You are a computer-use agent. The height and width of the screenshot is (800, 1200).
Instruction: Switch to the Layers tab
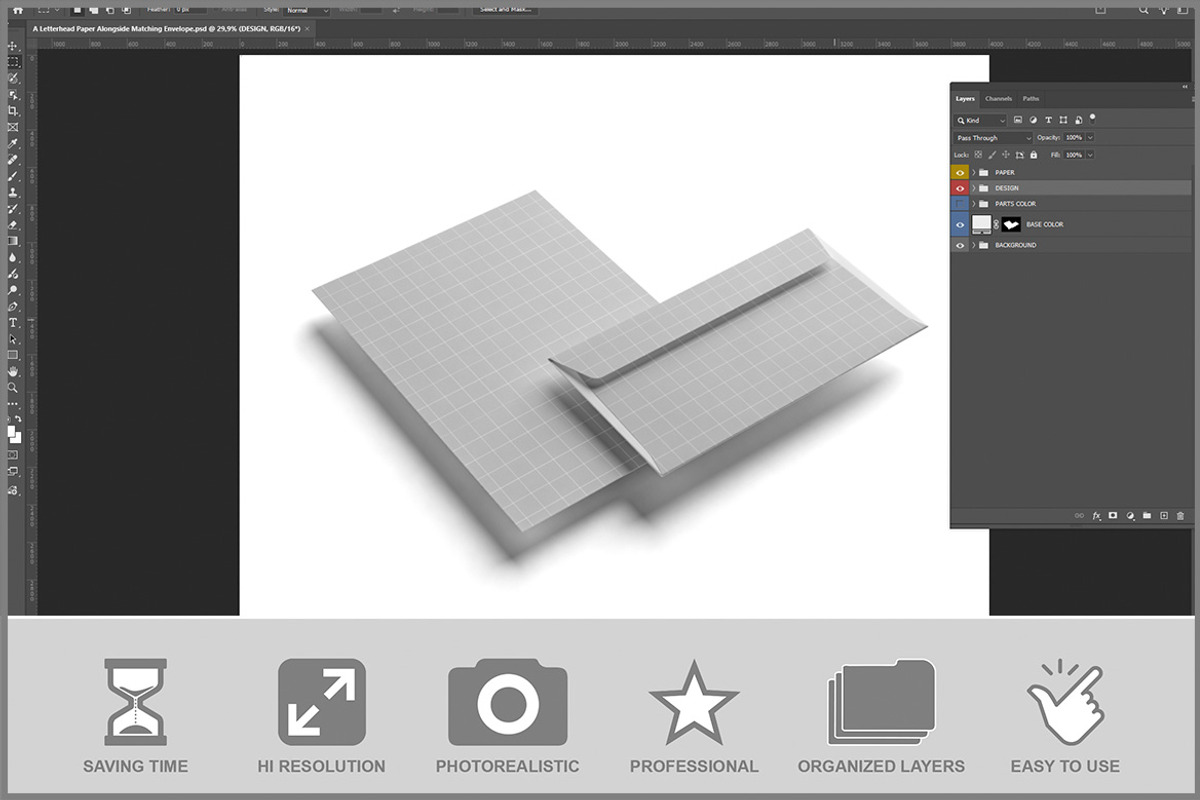tap(965, 99)
